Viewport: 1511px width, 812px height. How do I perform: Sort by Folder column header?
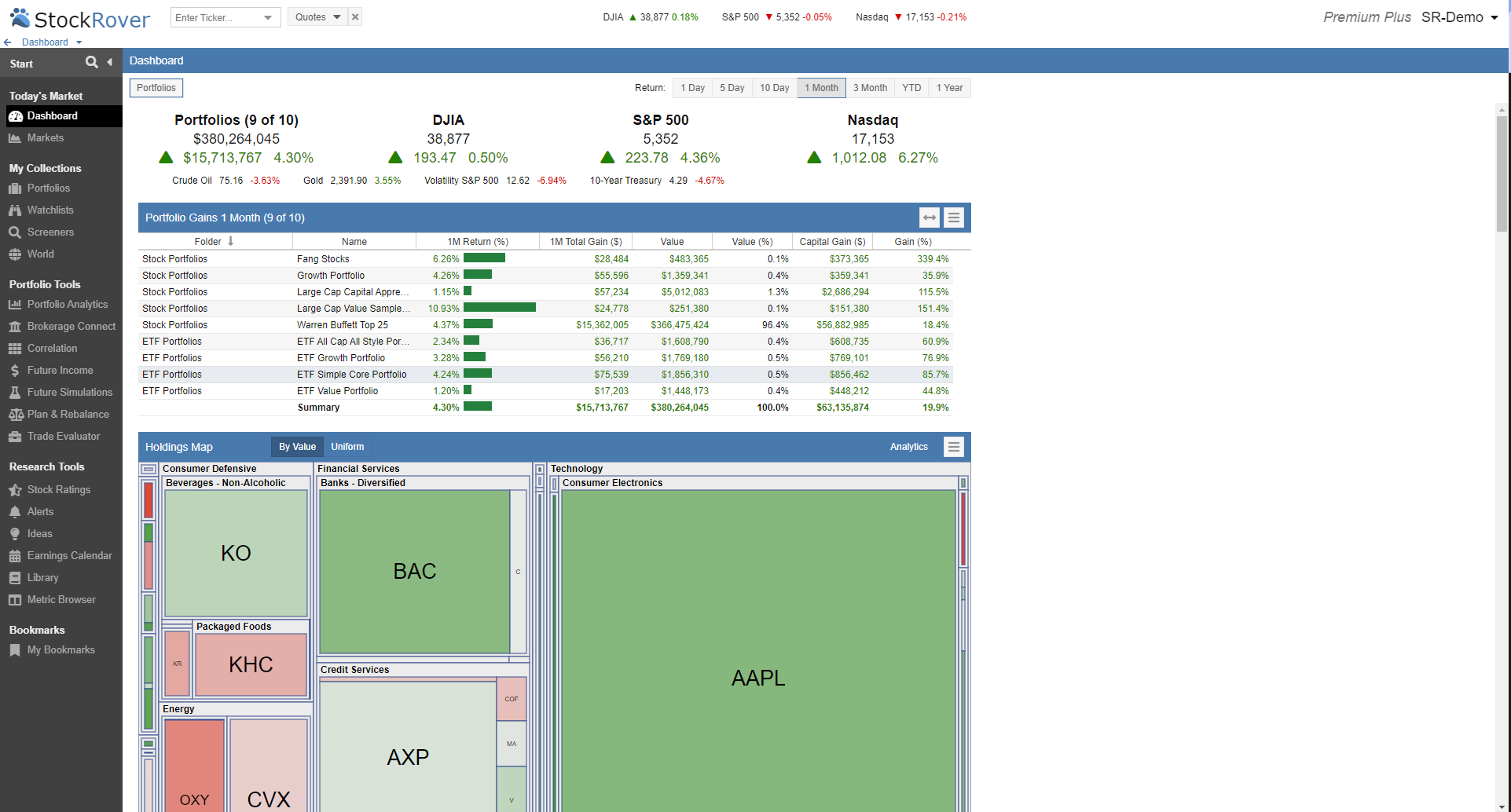[x=215, y=242]
